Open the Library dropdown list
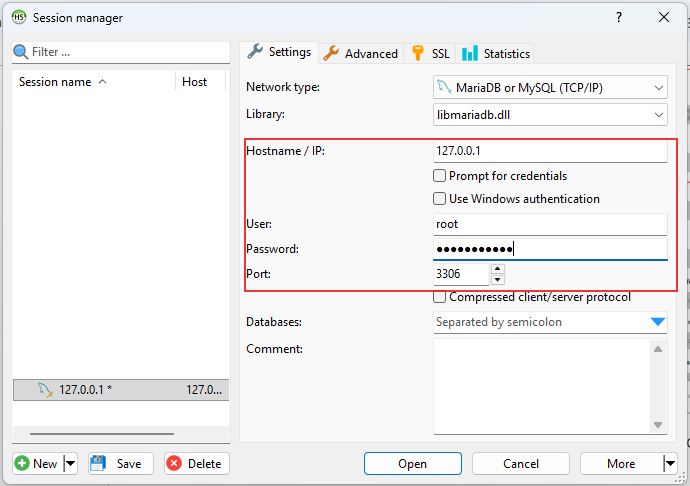Image resolution: width=690 pixels, height=486 pixels. (x=657, y=115)
